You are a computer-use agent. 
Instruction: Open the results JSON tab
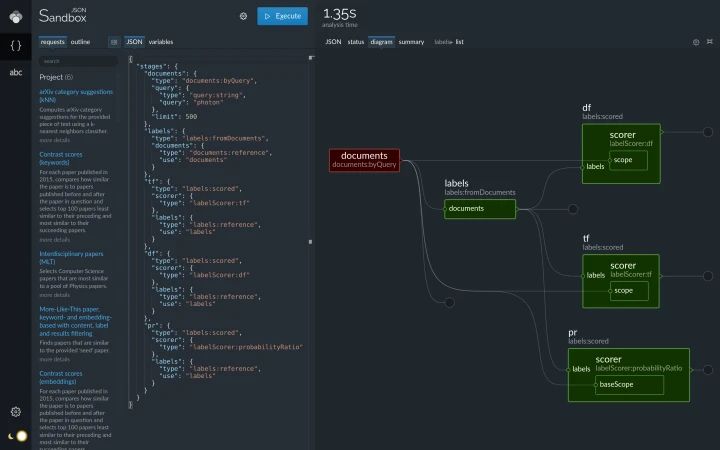pyautogui.click(x=333, y=42)
